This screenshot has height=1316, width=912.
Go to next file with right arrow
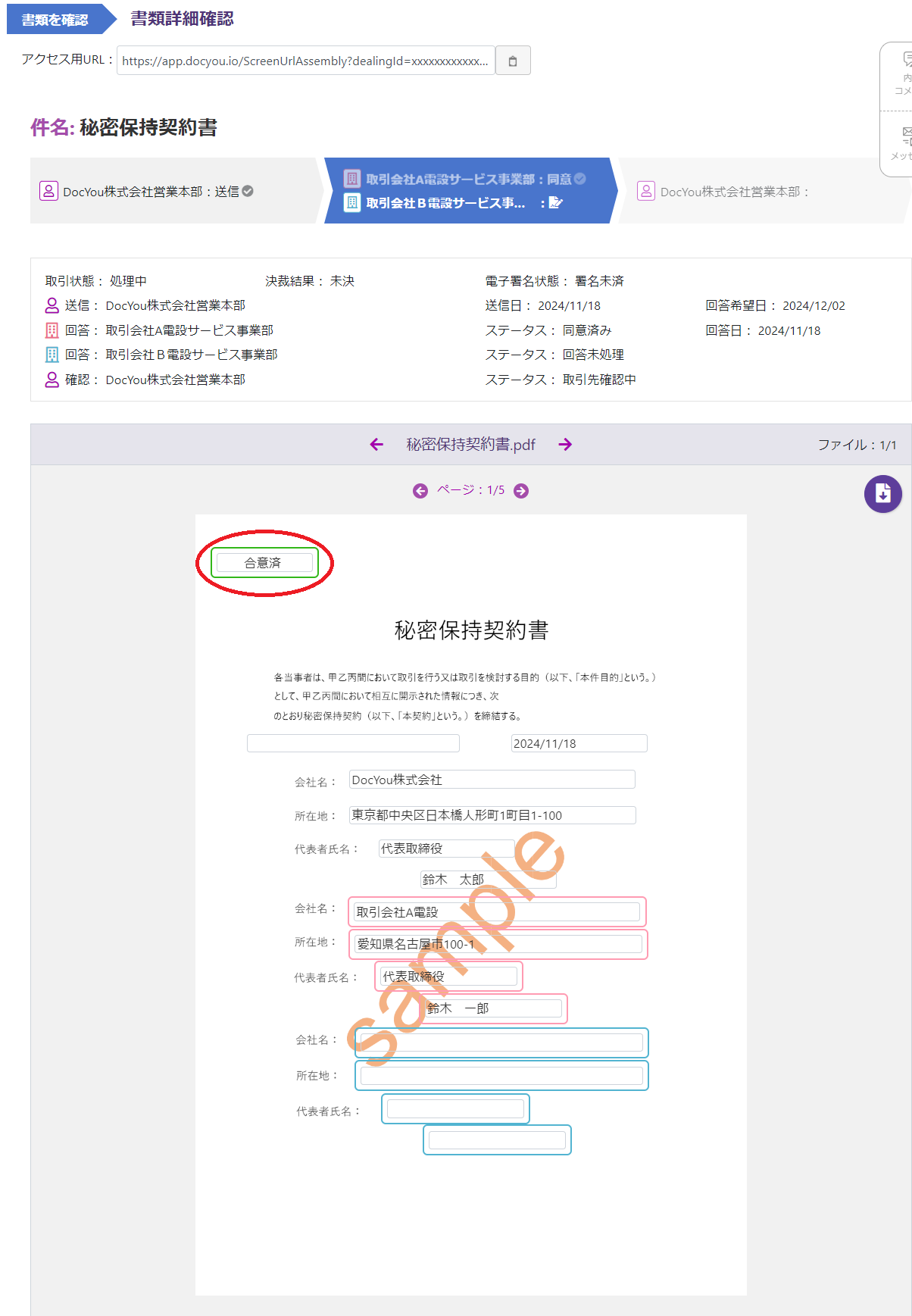pos(565,445)
